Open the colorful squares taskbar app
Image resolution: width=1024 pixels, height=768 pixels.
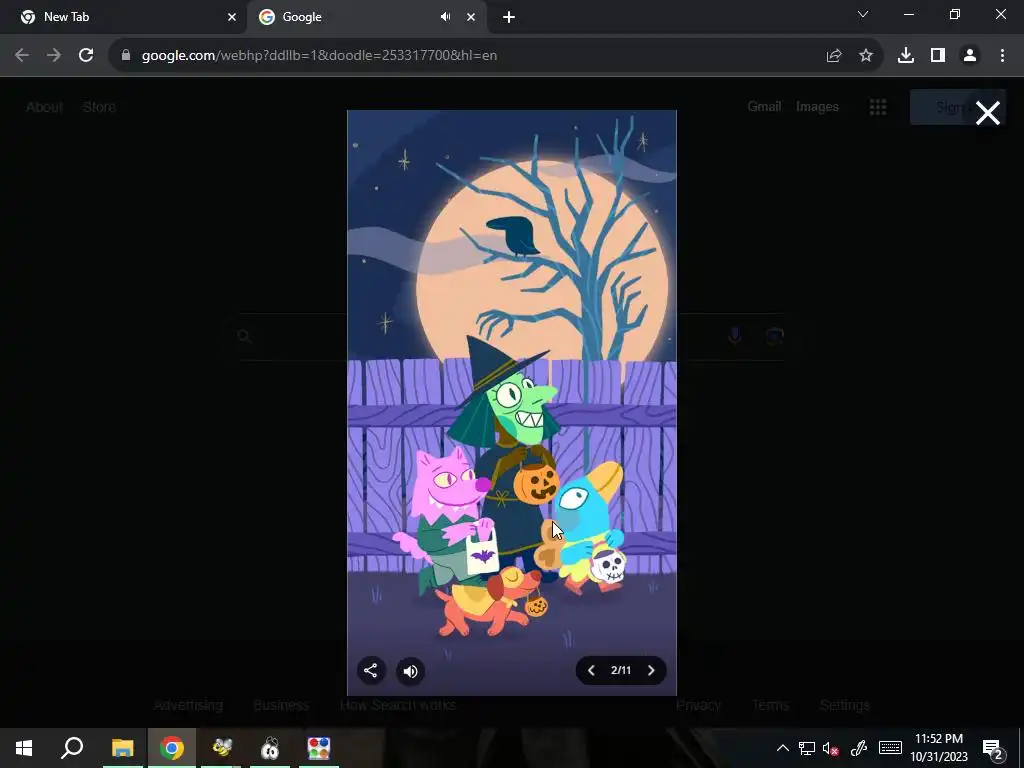pyautogui.click(x=319, y=748)
